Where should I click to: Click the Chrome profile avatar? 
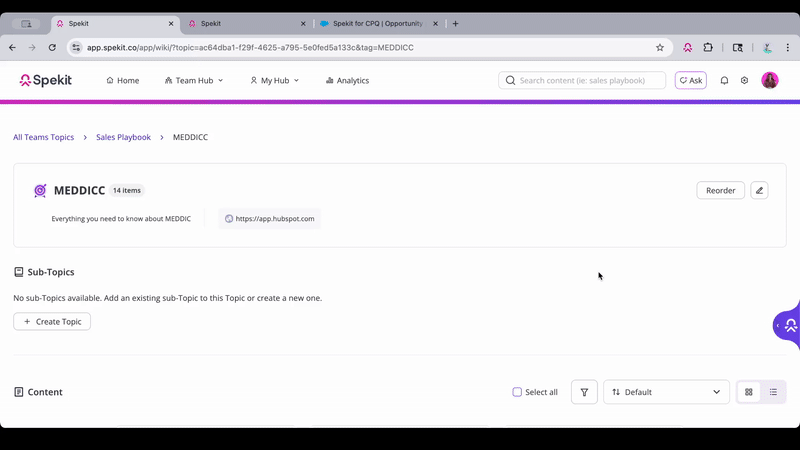coord(767,47)
